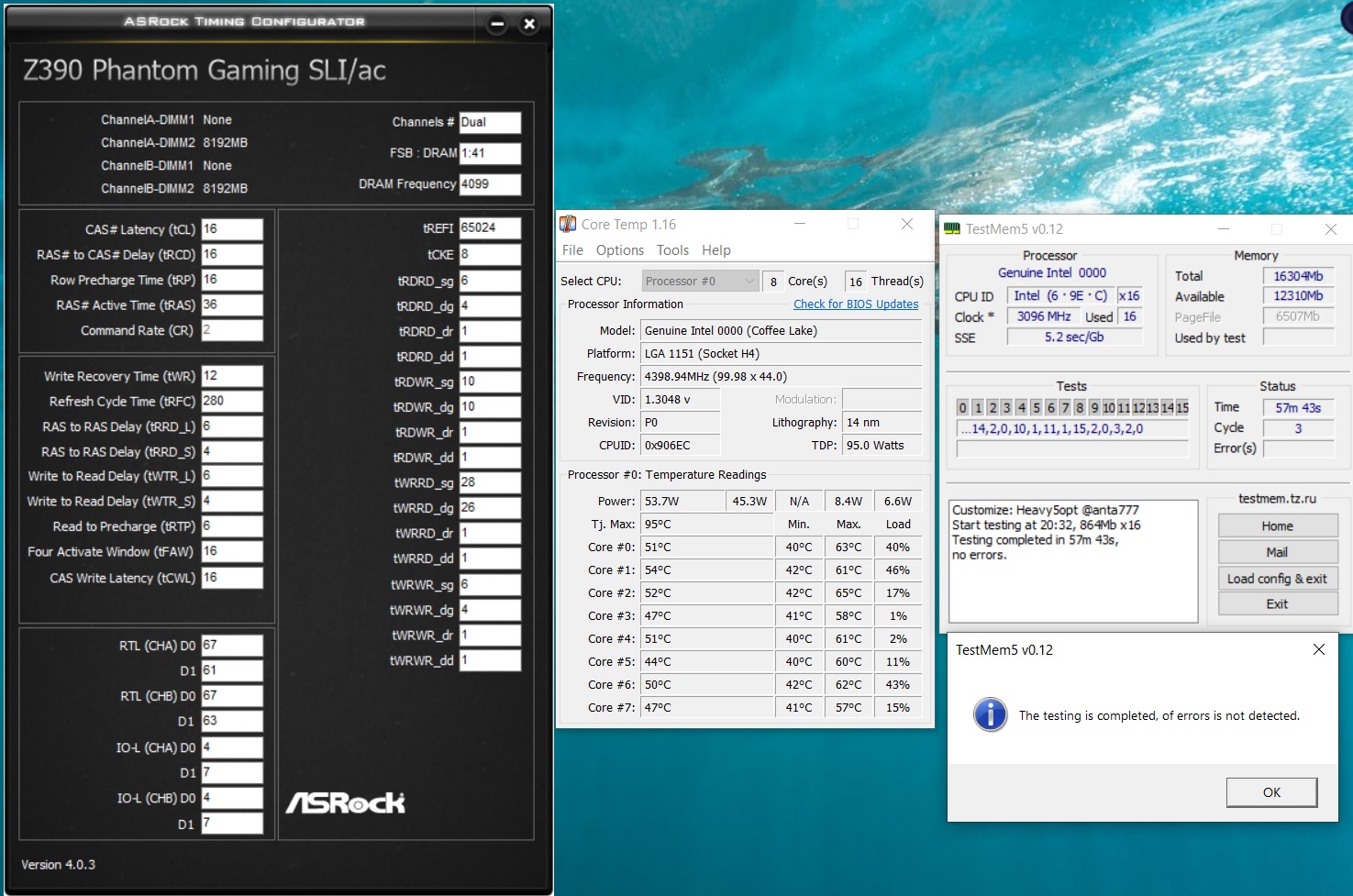Click the Core Temp title bar icon
This screenshot has width=1353, height=896.
tap(568, 224)
